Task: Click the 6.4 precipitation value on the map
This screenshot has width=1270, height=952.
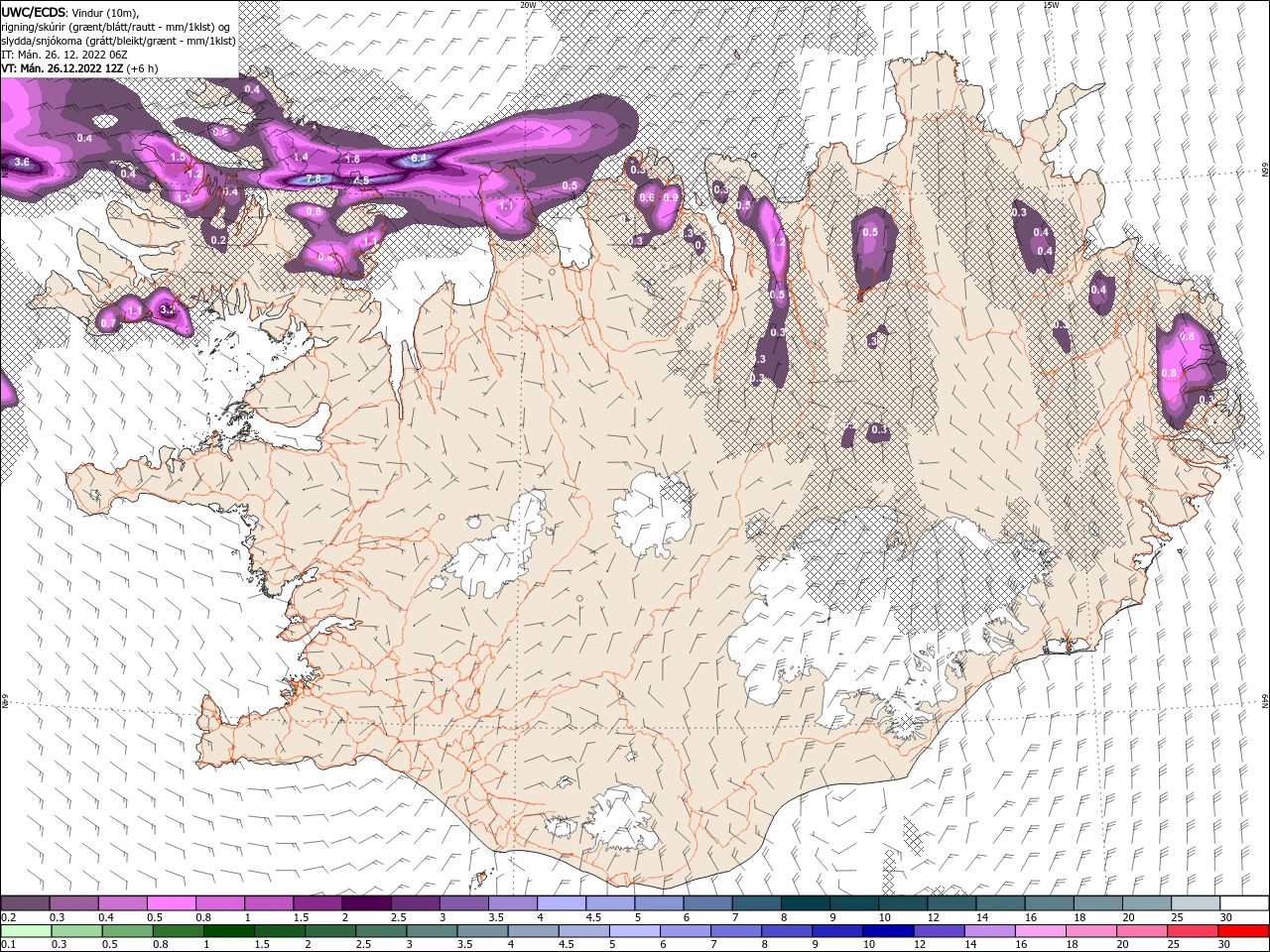Action: click(419, 158)
